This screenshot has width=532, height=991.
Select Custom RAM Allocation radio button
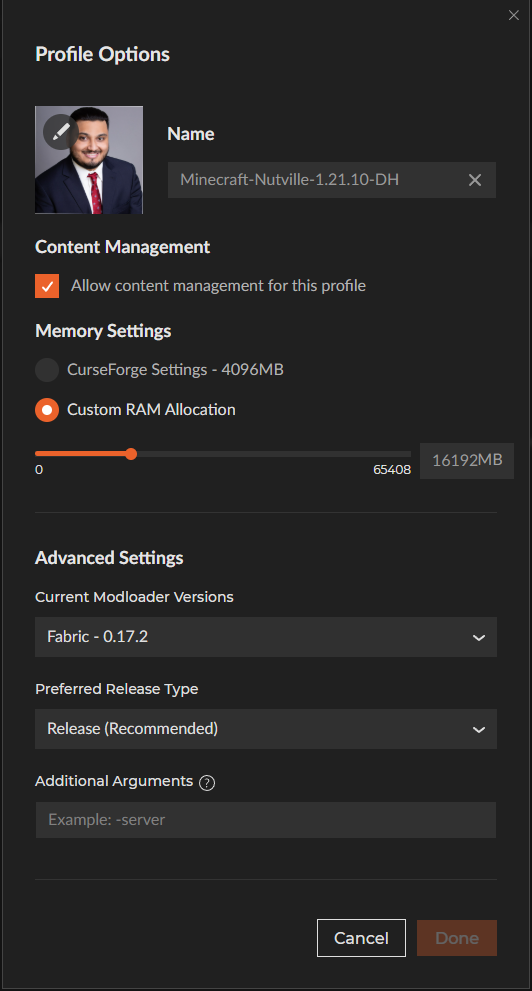coord(47,410)
